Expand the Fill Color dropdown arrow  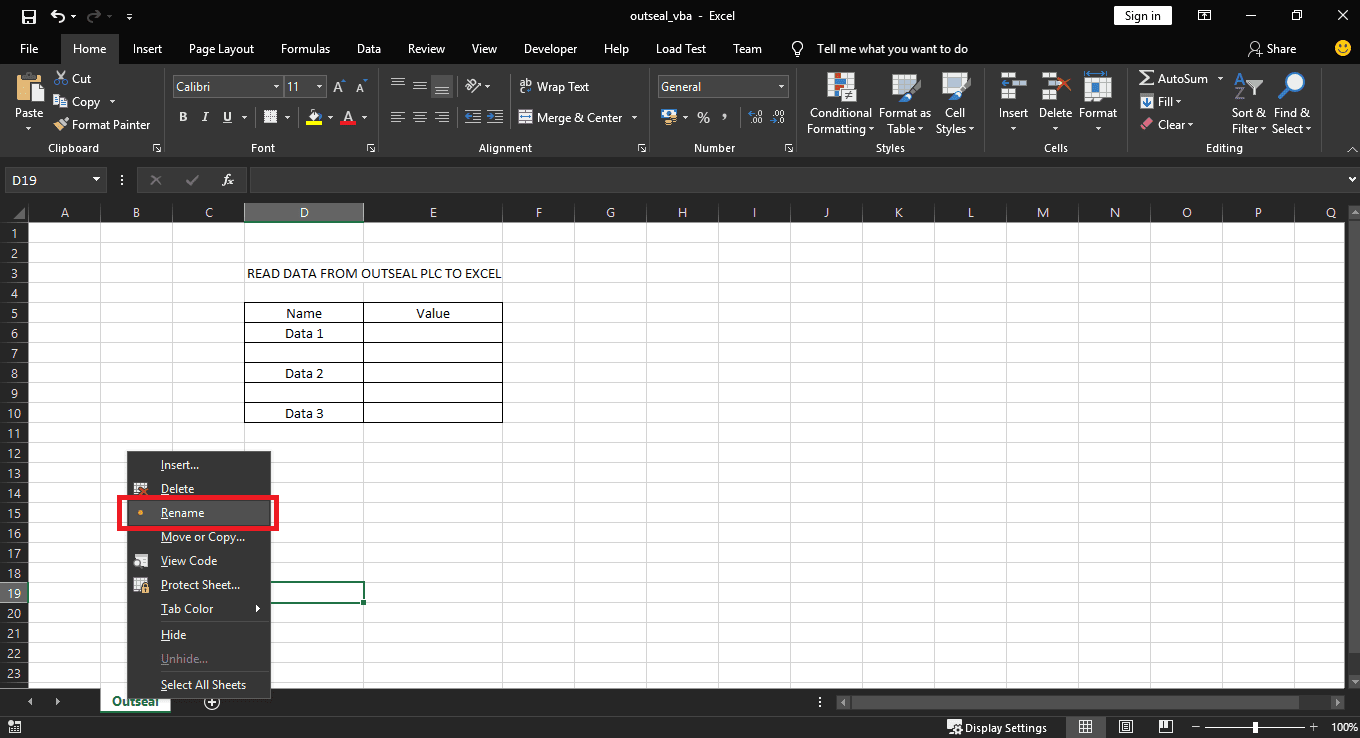330,117
